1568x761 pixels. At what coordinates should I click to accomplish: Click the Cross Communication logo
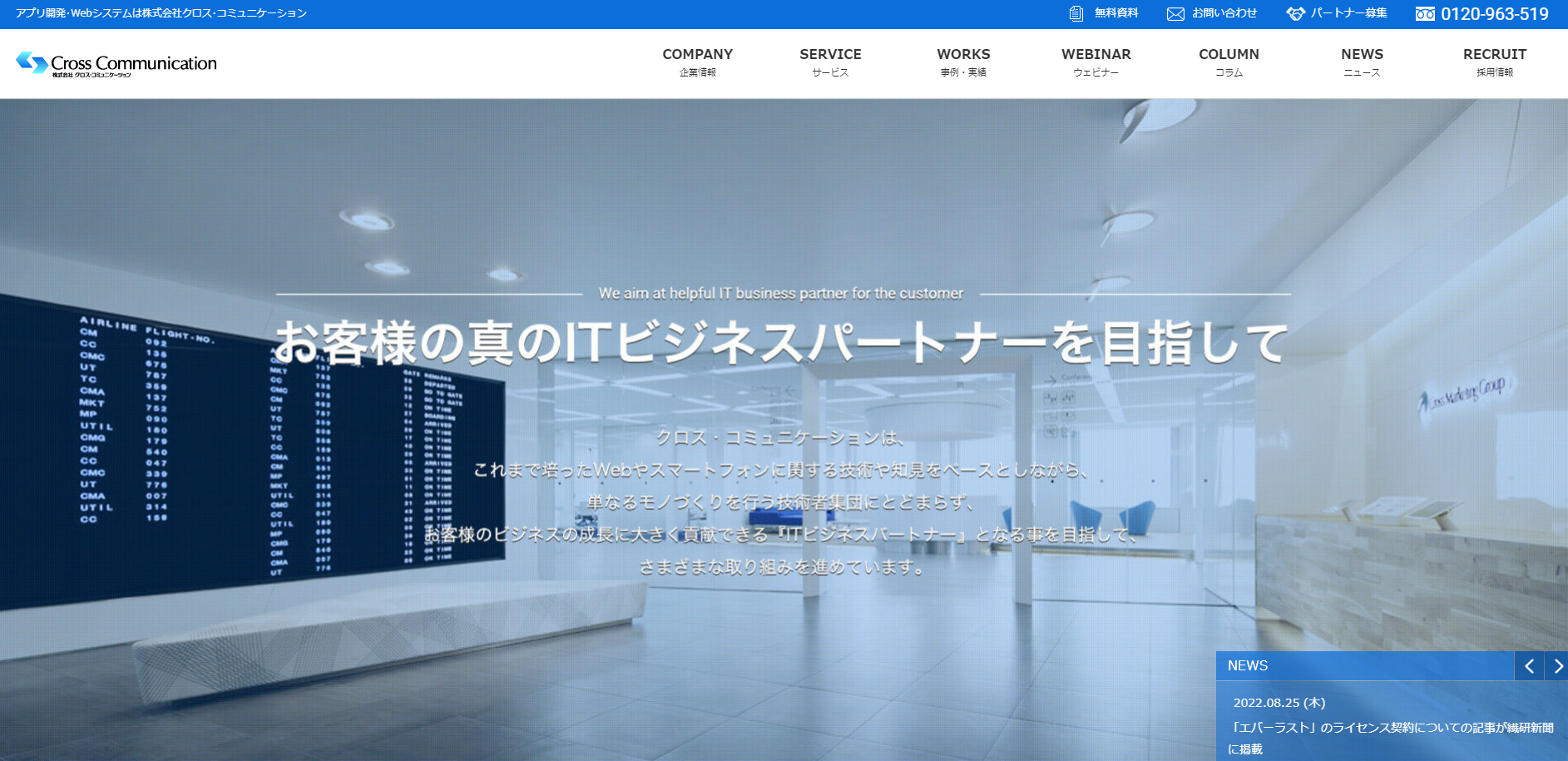116,64
